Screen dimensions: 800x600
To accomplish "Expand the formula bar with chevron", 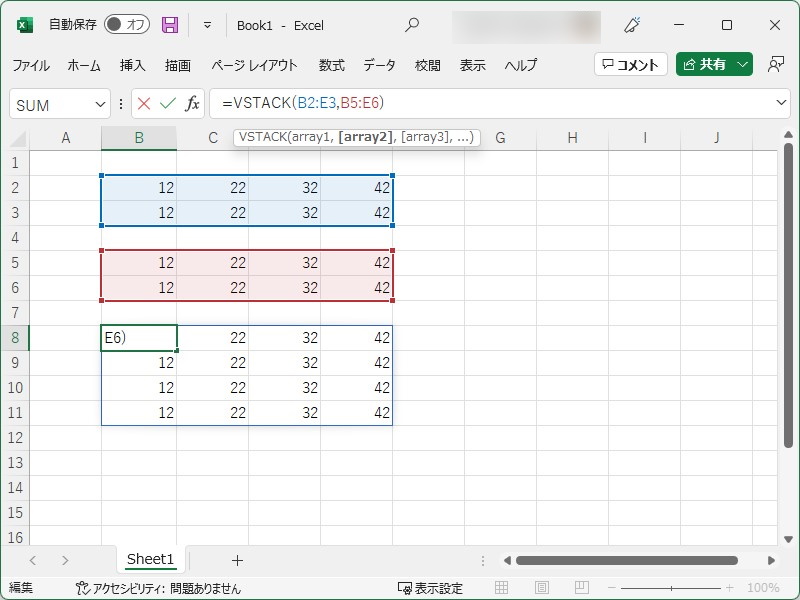I will (x=781, y=103).
